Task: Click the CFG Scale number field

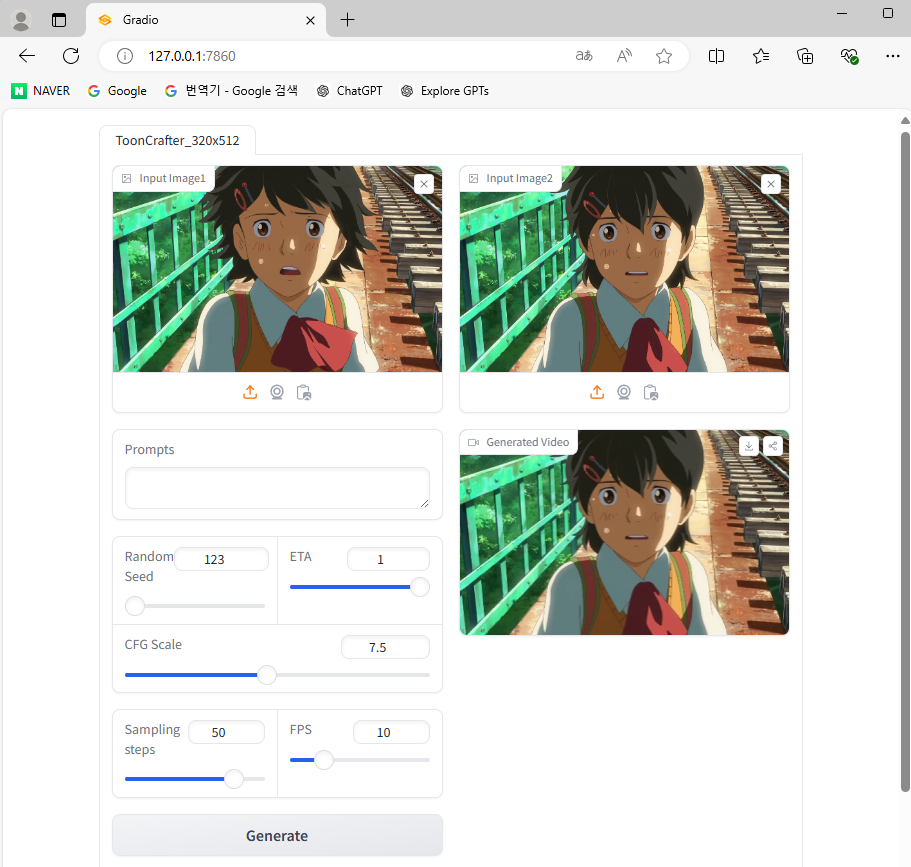Action: coord(385,647)
